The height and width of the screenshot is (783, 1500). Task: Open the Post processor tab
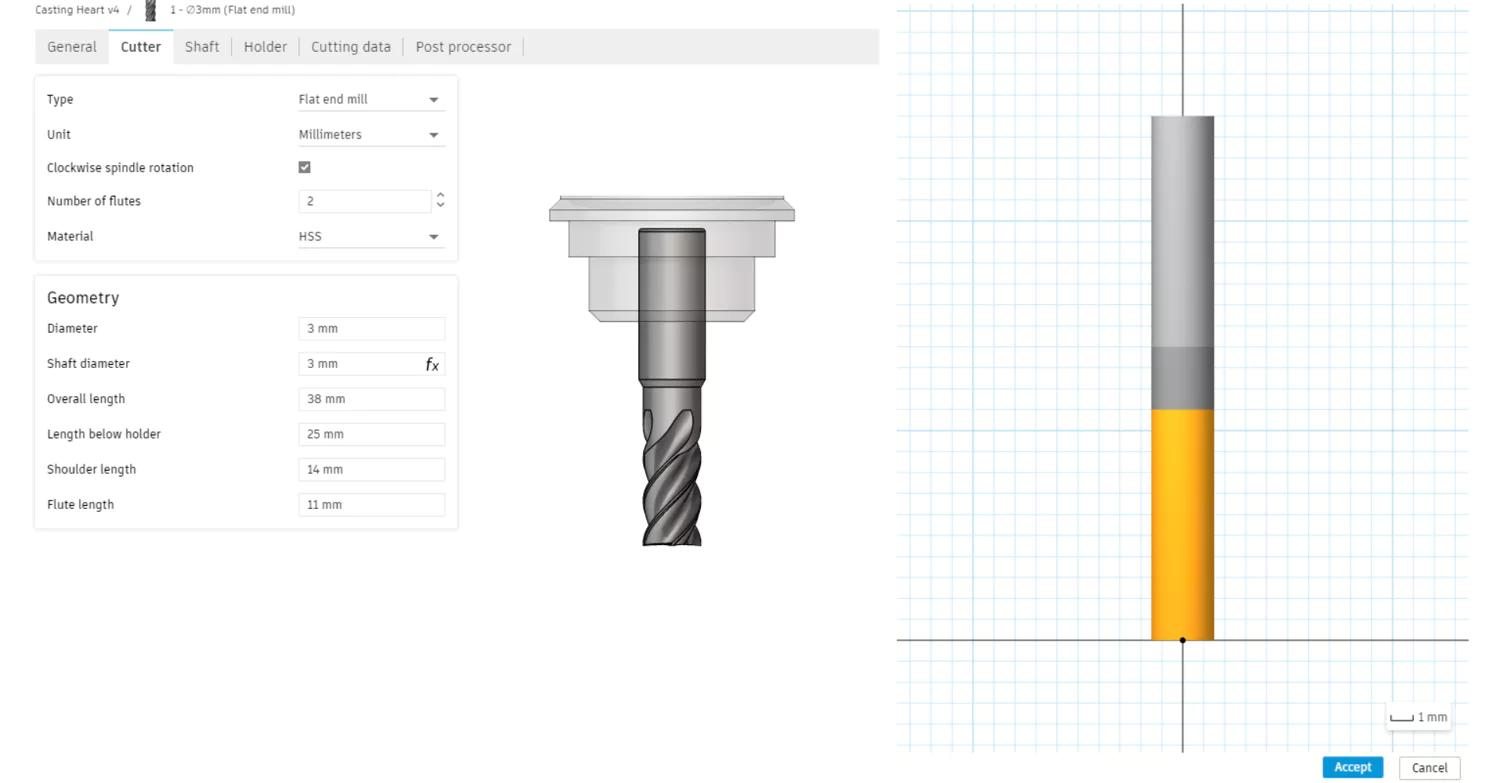pyautogui.click(x=463, y=47)
